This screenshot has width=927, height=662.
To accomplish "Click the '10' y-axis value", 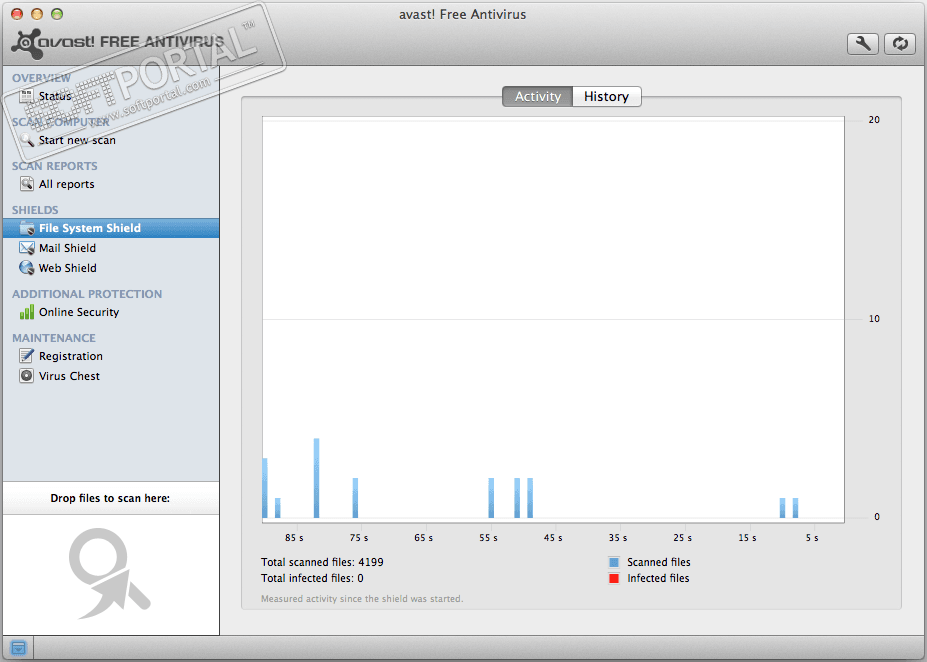I will [874, 319].
